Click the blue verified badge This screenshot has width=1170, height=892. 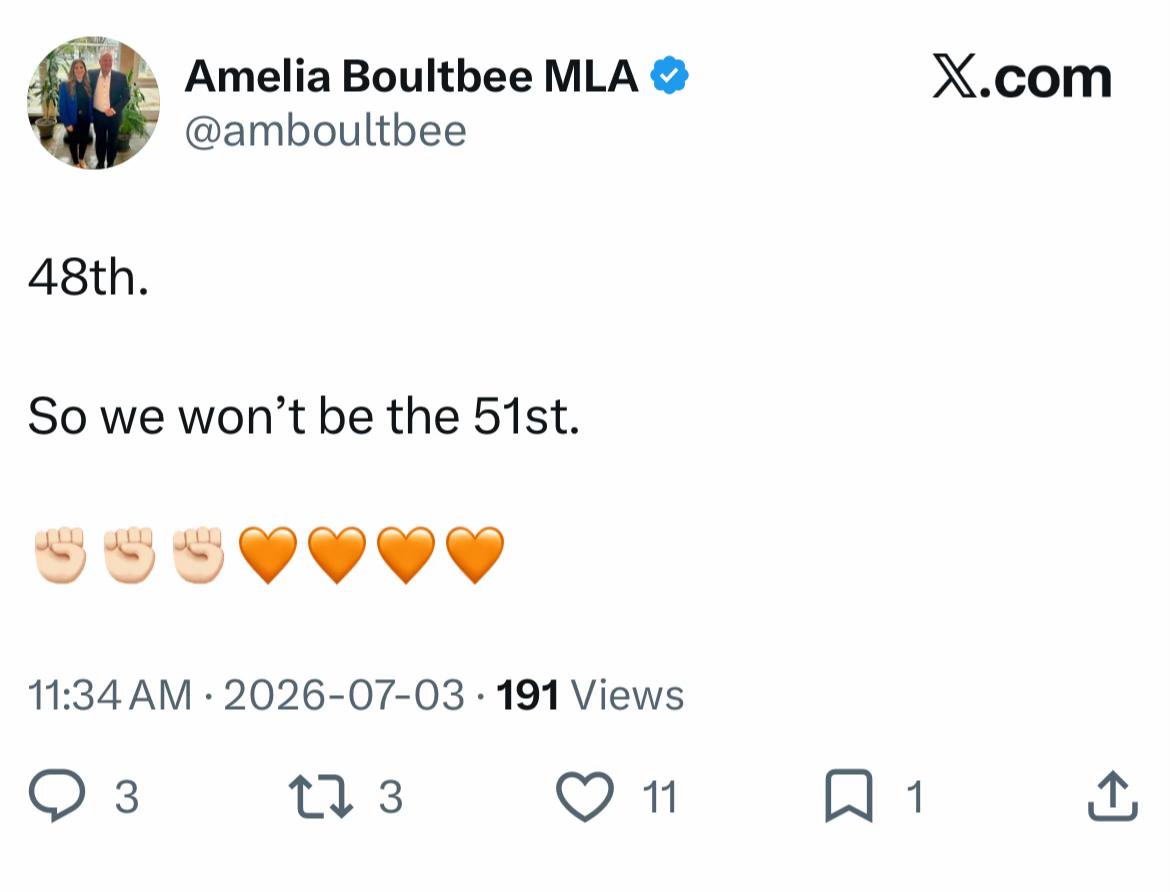coord(669,75)
